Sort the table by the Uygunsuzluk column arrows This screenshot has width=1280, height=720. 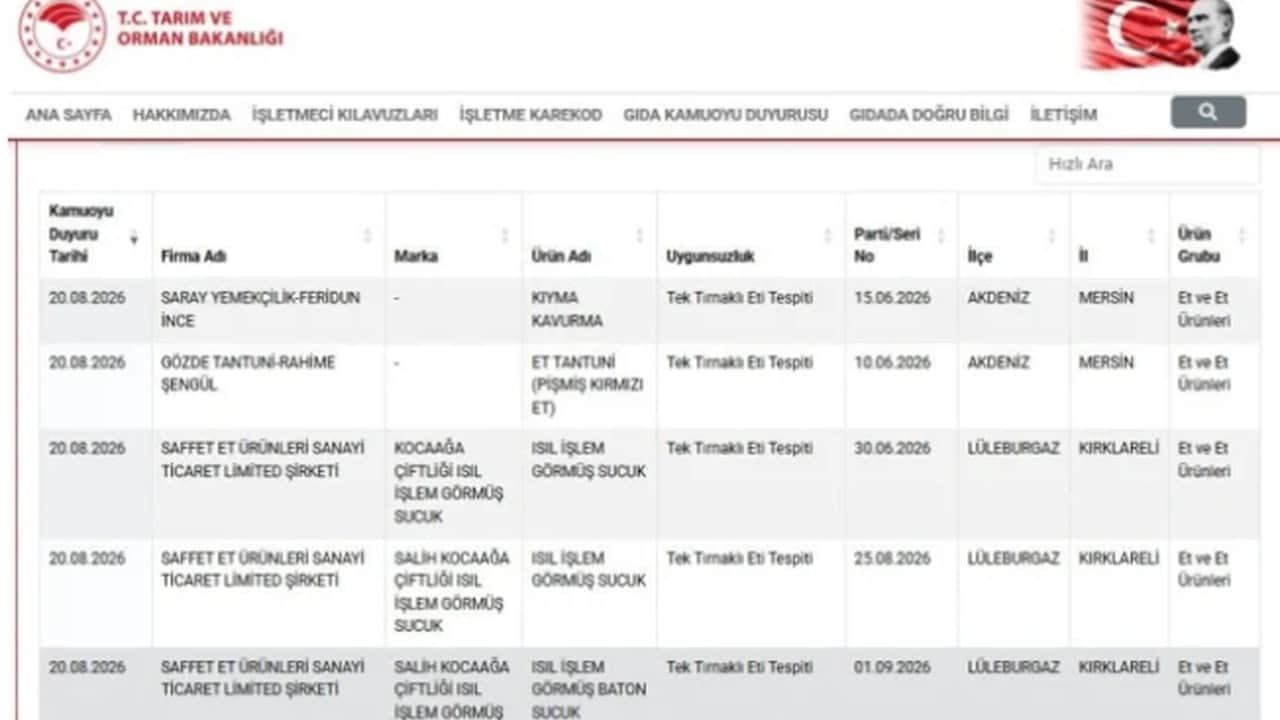coord(827,236)
